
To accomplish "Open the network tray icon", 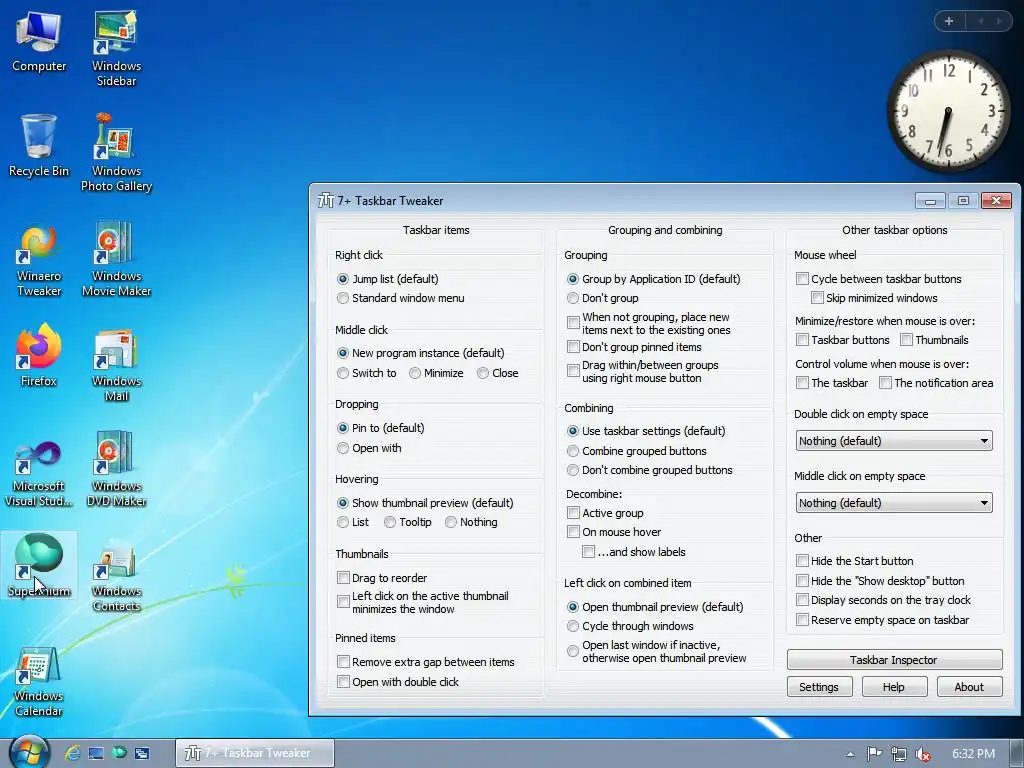I will (x=899, y=754).
